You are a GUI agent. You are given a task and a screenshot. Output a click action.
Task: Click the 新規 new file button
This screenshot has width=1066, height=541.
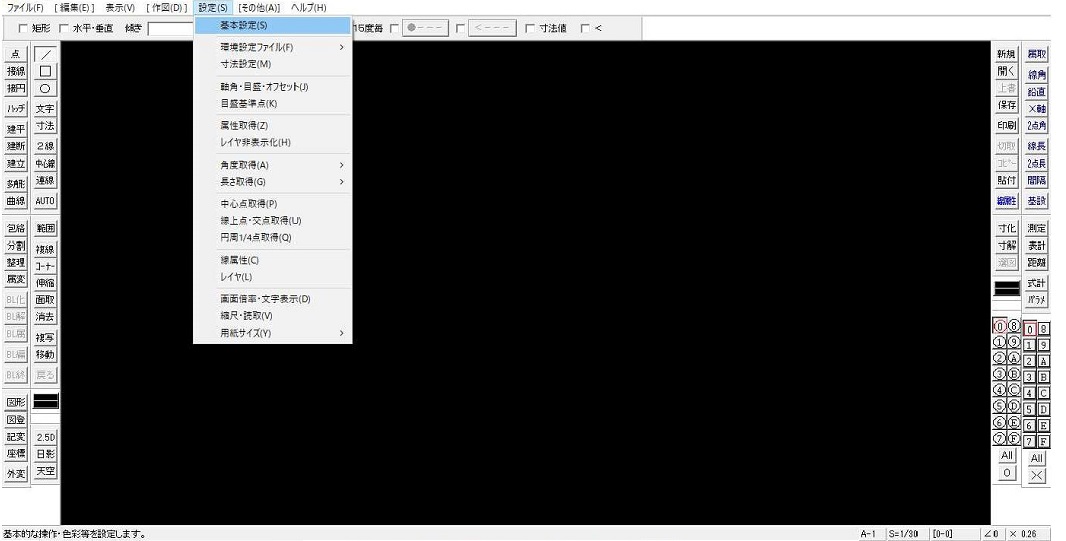coord(1006,54)
